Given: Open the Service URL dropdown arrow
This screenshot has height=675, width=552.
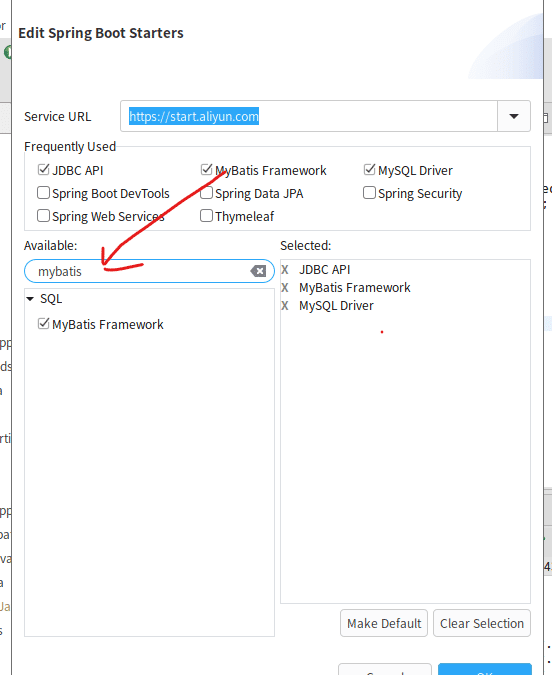Looking at the screenshot, I should pos(514,116).
